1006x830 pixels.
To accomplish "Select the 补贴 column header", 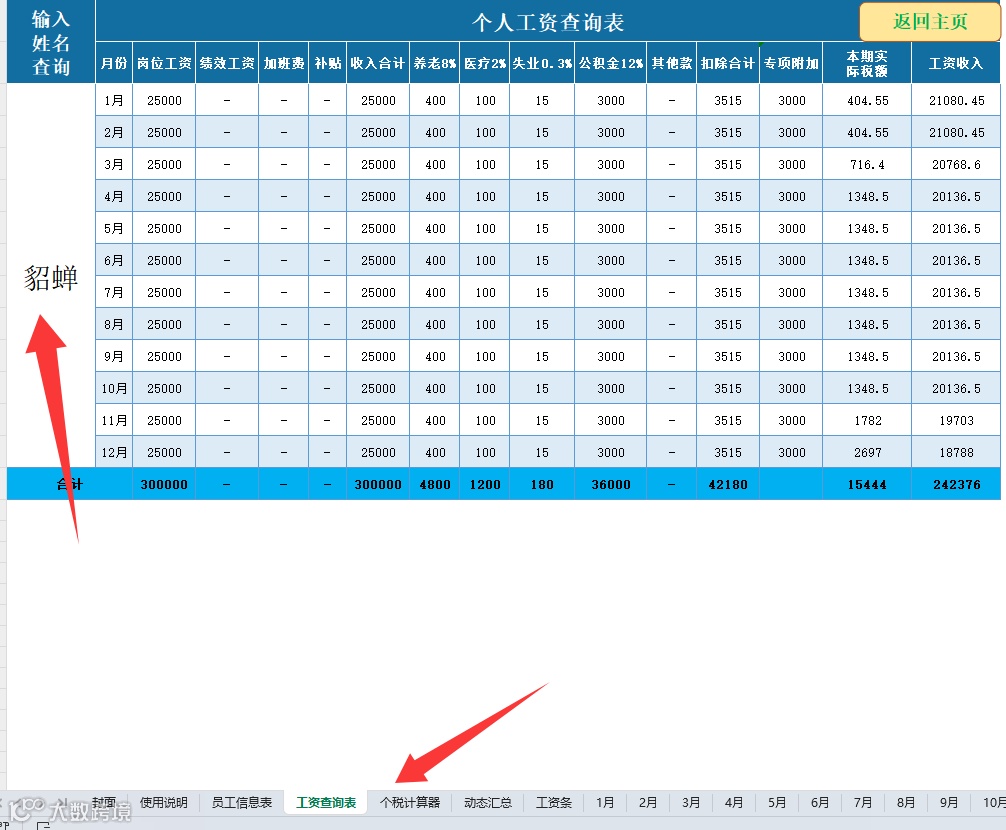I will click(x=327, y=63).
